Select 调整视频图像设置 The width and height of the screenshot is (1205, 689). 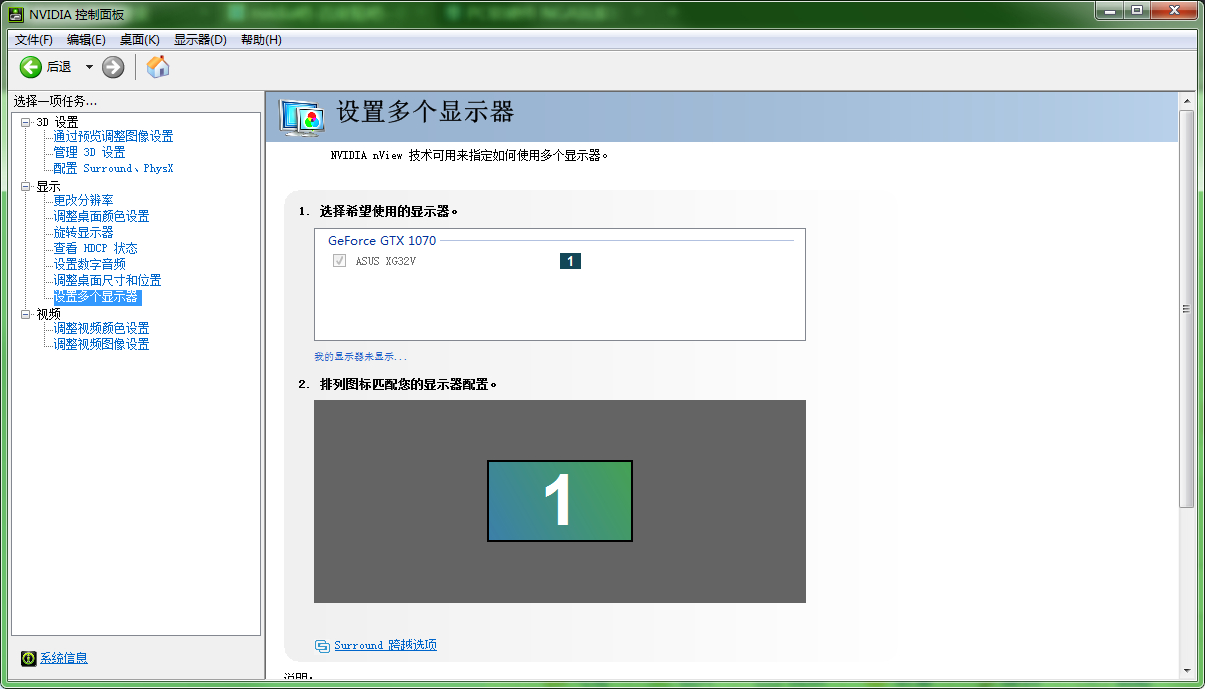tap(101, 344)
